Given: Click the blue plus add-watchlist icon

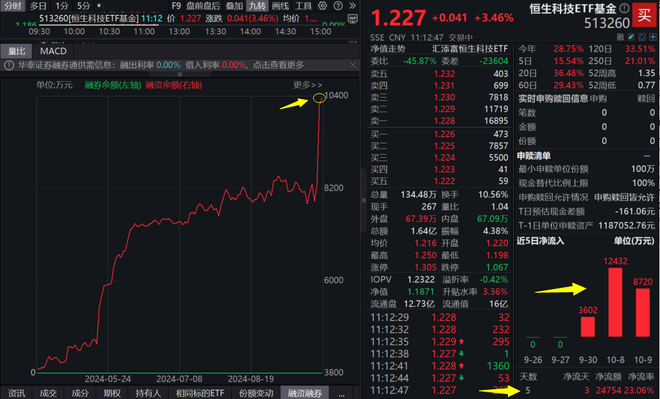Looking at the screenshot, I should coord(653,37).
